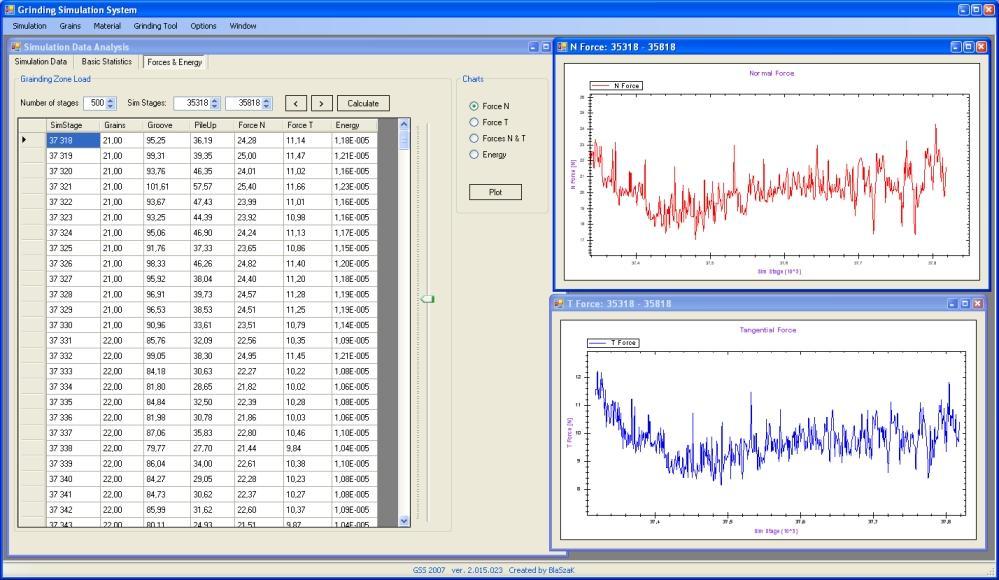
Task: Go to next stage range with > button
Action: tap(321, 103)
